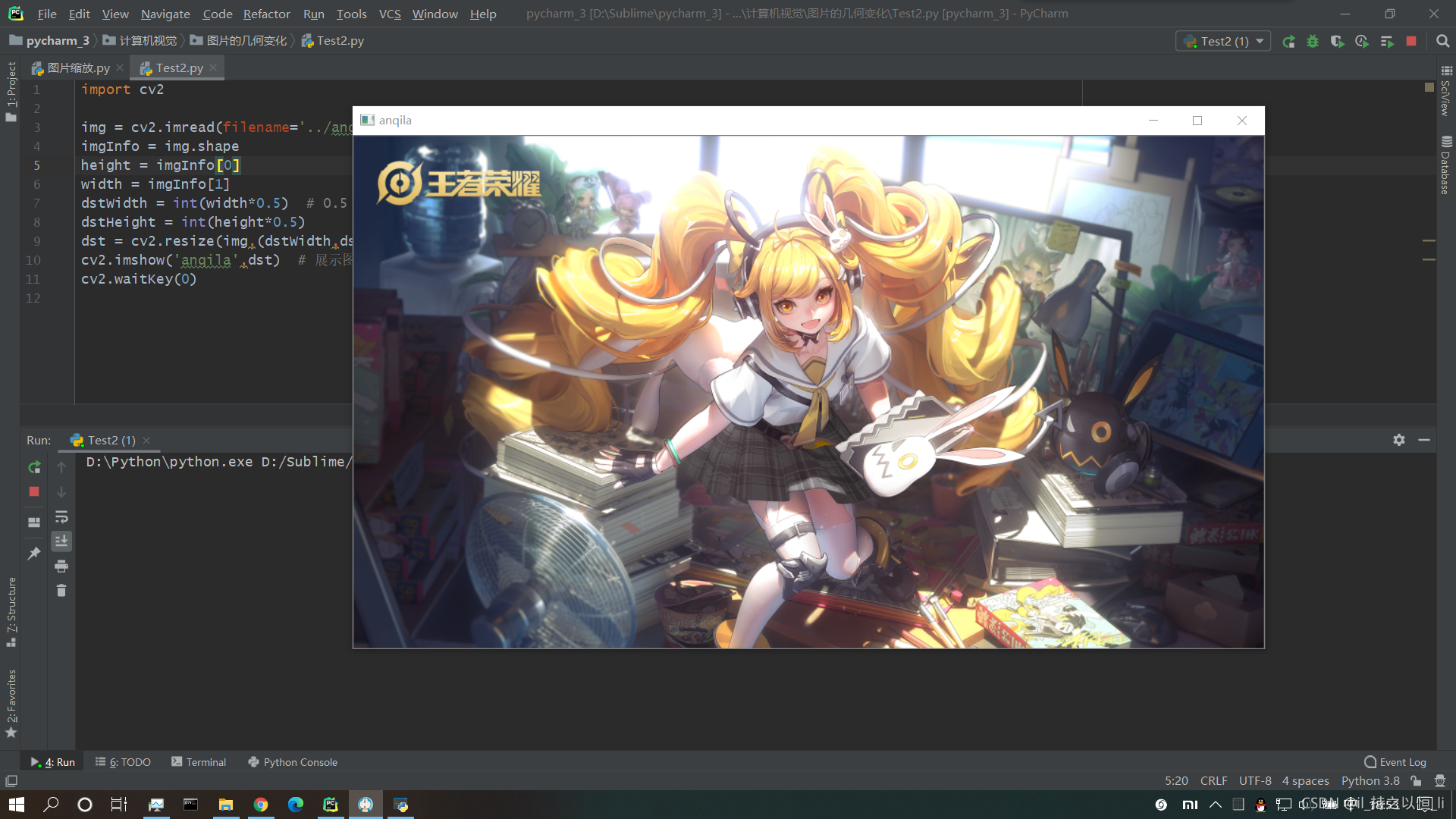The width and height of the screenshot is (1456, 819).
Task: Open File Explorer from the taskbar
Action: pyautogui.click(x=226, y=805)
